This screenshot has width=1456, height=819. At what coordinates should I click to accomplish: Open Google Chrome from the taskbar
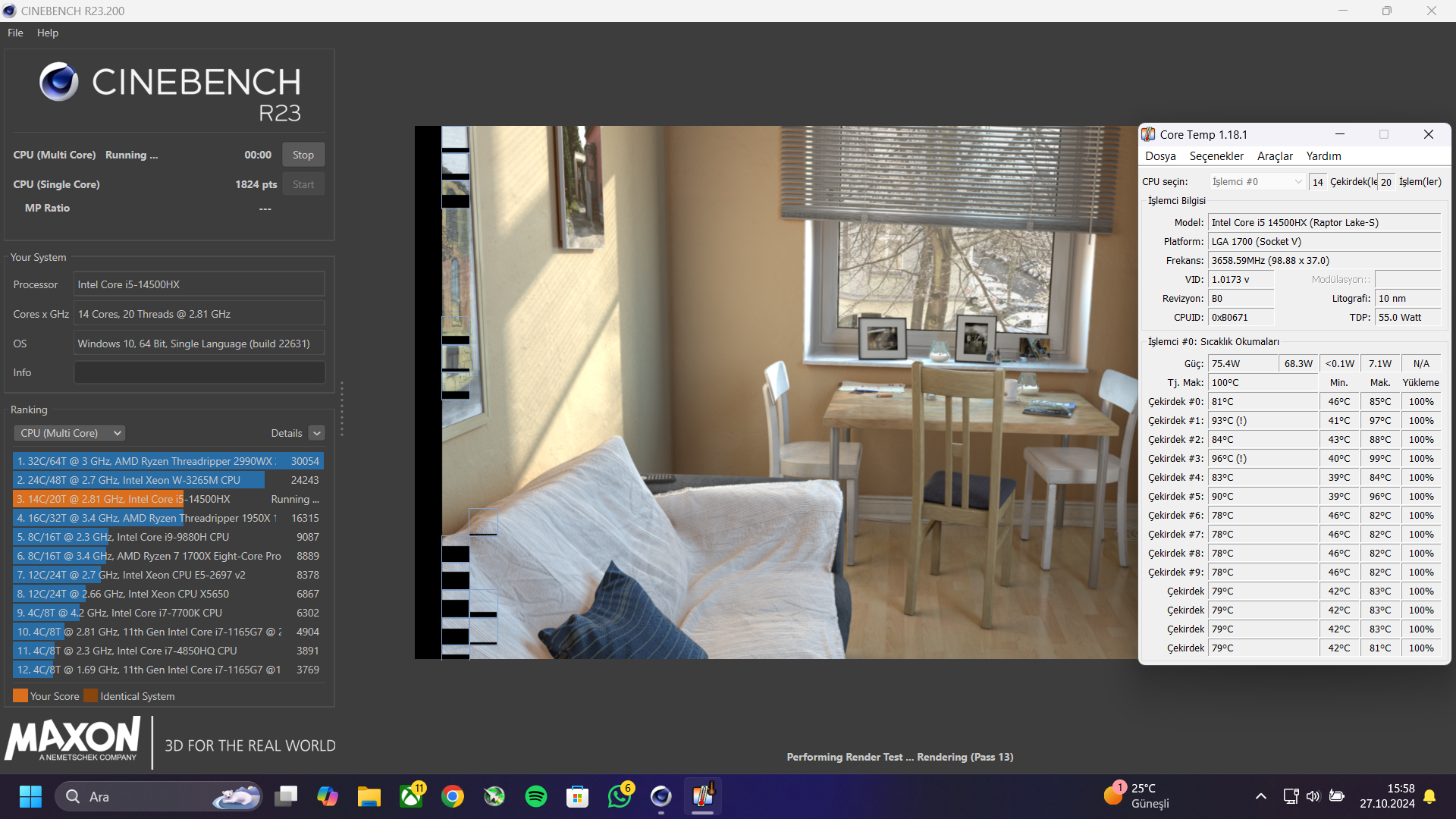click(x=453, y=796)
